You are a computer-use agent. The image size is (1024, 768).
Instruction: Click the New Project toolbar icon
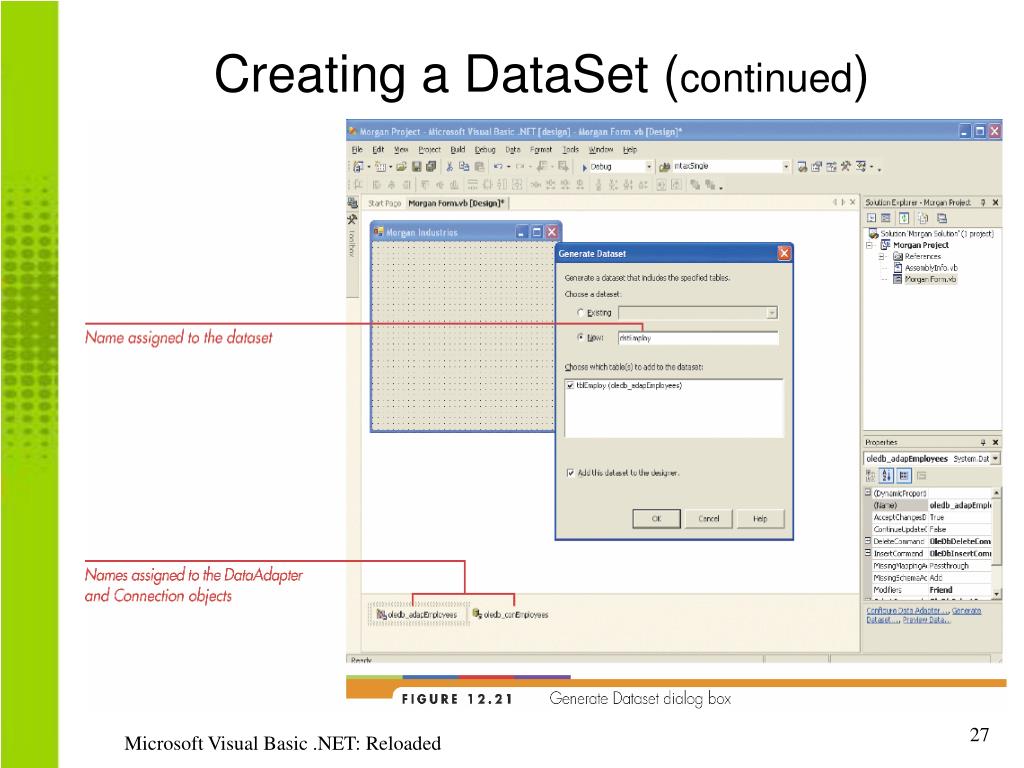[x=357, y=167]
